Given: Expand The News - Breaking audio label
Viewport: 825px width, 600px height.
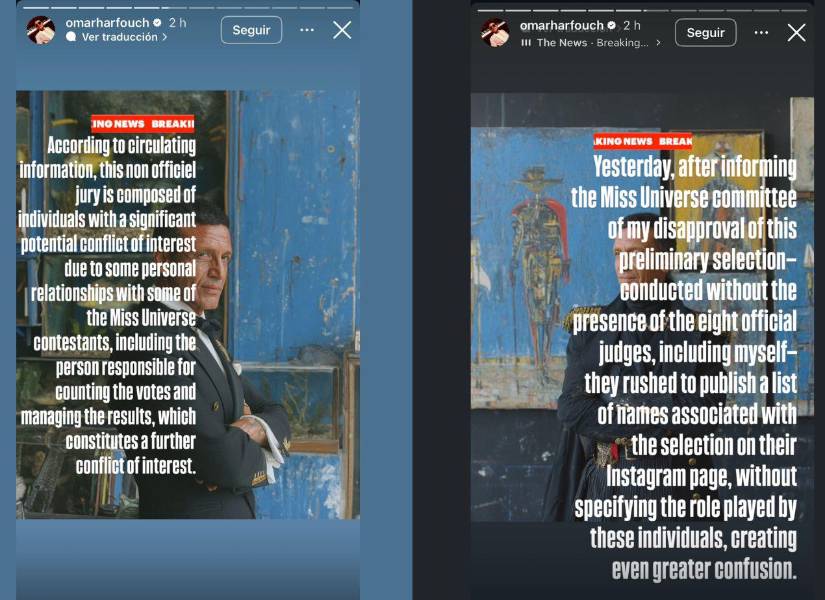Looking at the screenshot, I should coord(592,43).
